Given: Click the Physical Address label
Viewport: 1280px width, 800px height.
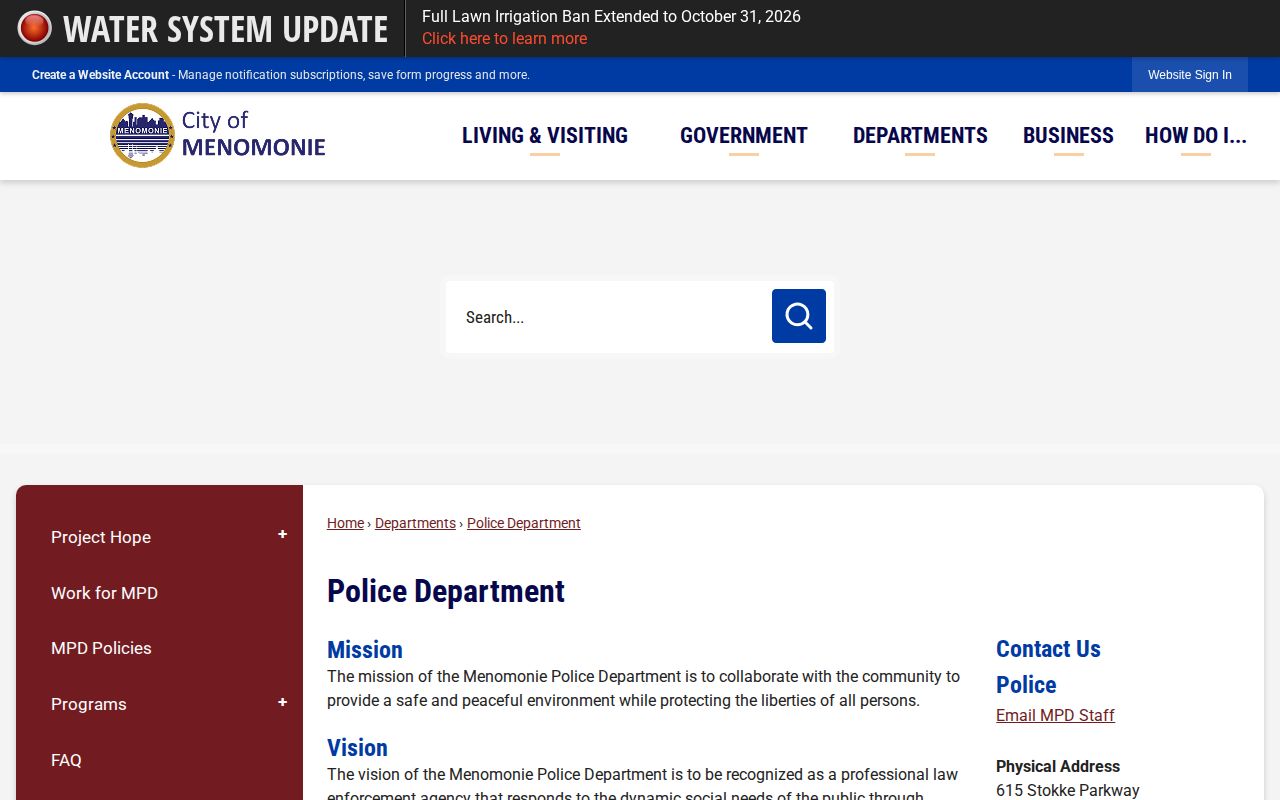Looking at the screenshot, I should click(x=1058, y=767).
